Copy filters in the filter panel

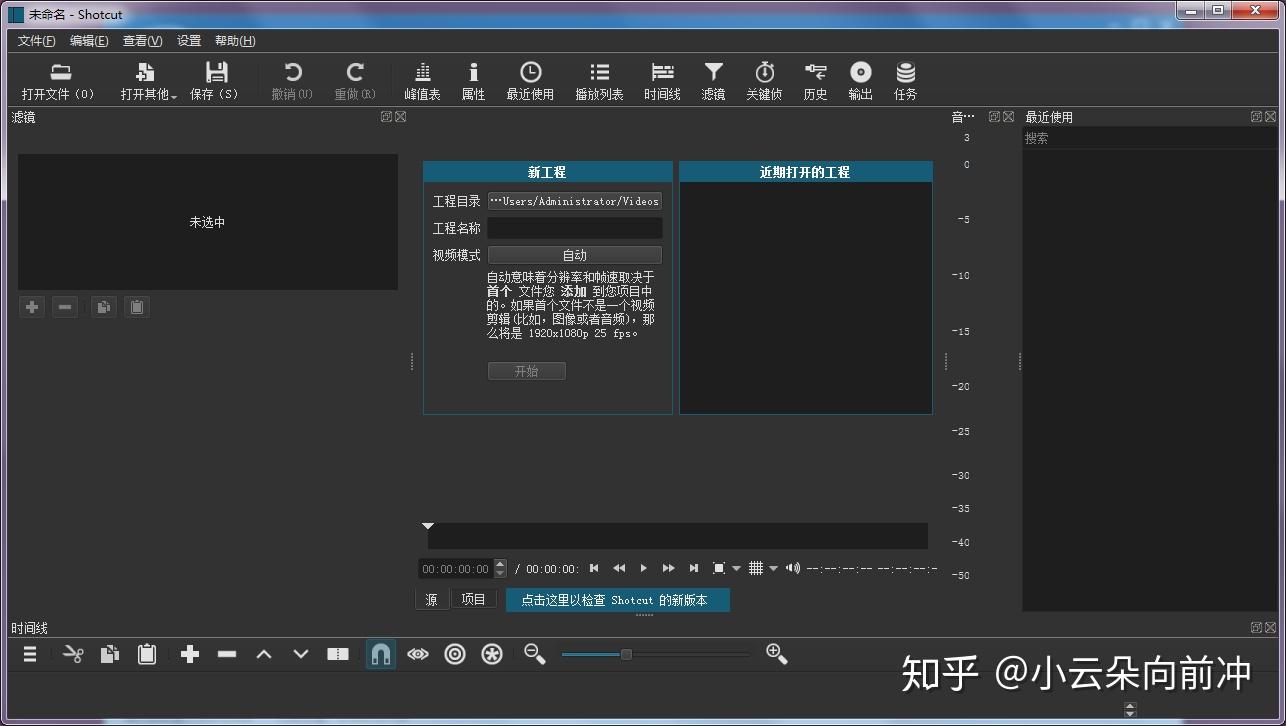point(103,307)
